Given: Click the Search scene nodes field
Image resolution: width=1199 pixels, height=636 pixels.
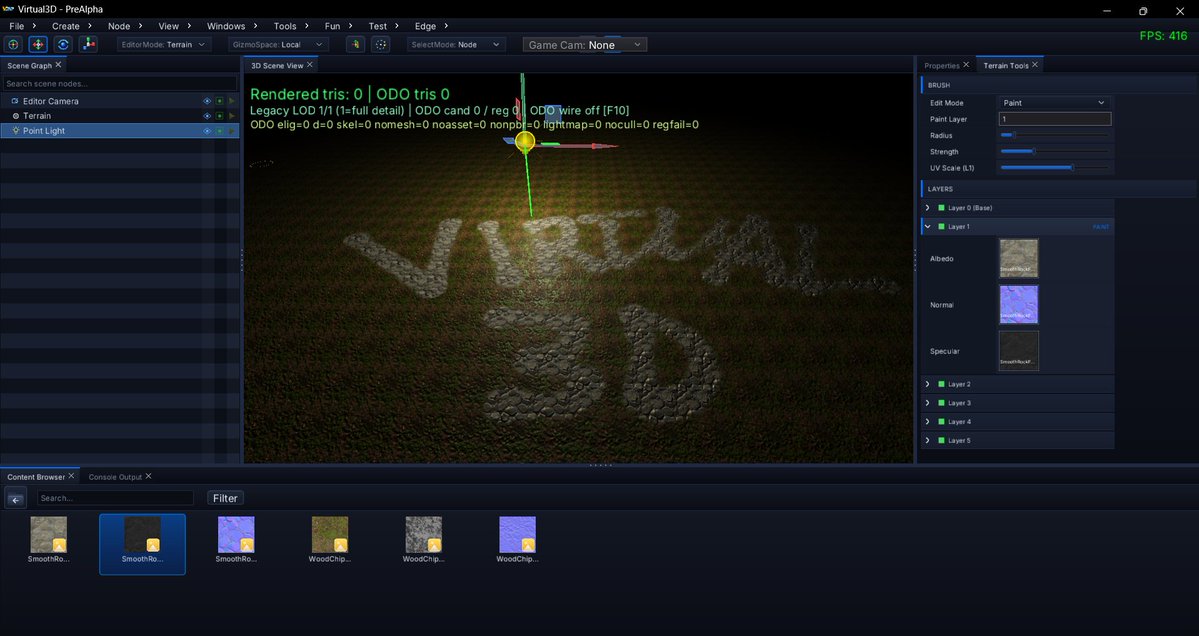Looking at the screenshot, I should pos(120,83).
